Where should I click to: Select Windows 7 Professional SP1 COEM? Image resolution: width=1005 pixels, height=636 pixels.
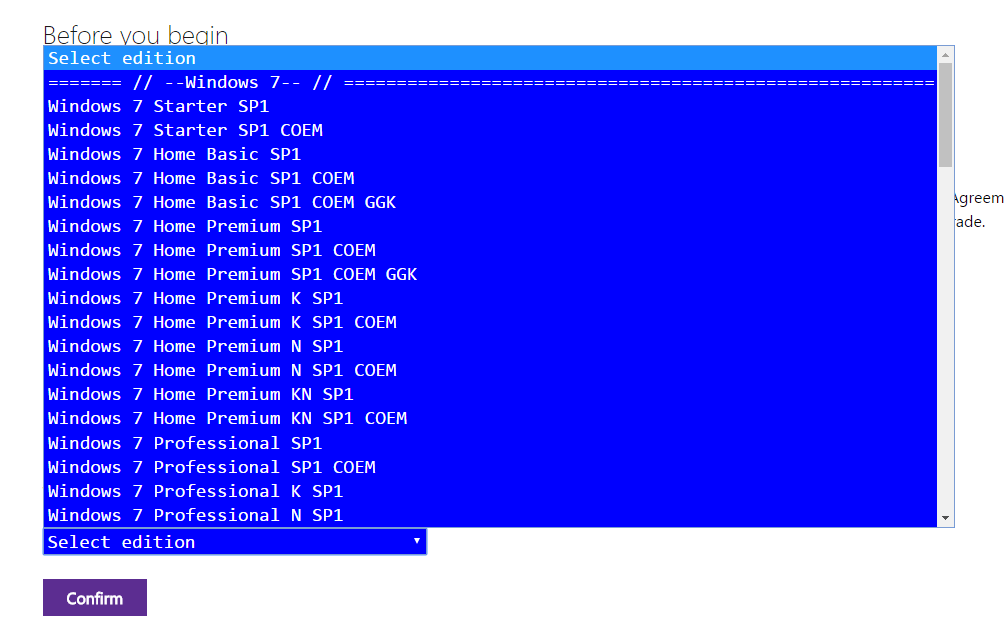coord(490,467)
